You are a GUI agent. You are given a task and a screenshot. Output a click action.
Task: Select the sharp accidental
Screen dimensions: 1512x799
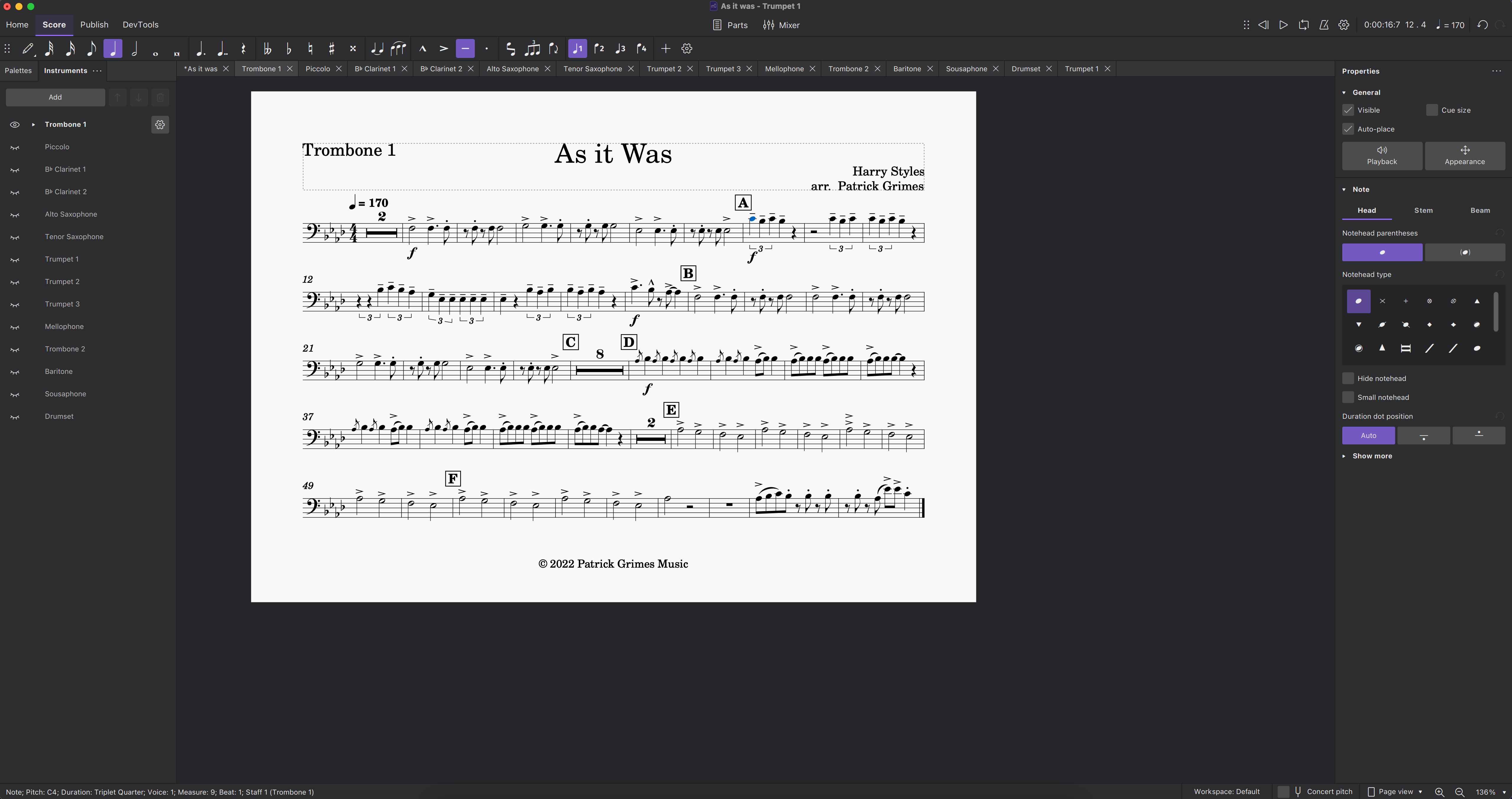(332, 49)
